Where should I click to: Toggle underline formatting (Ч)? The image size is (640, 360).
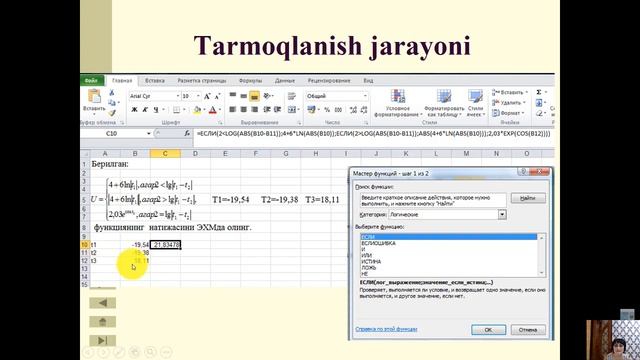[156, 110]
